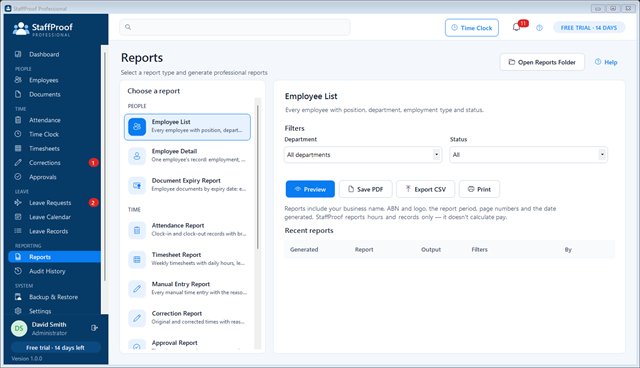This screenshot has width=640, height=368.
Task: Go to Timesheets page label
Action: (44, 149)
